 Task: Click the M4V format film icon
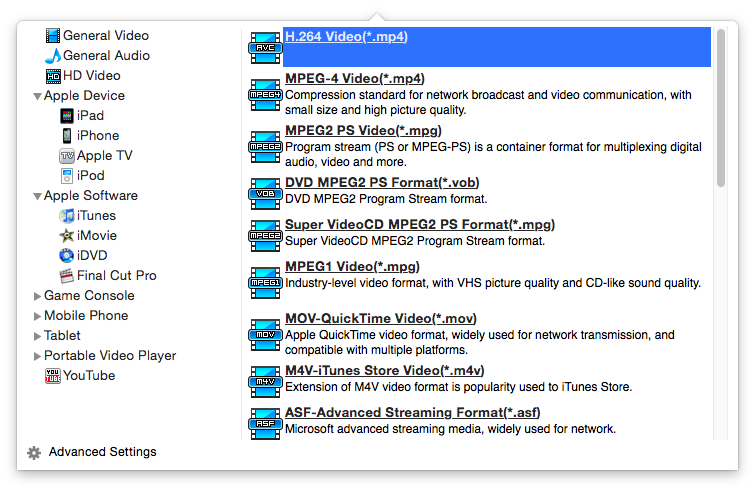pos(265,382)
